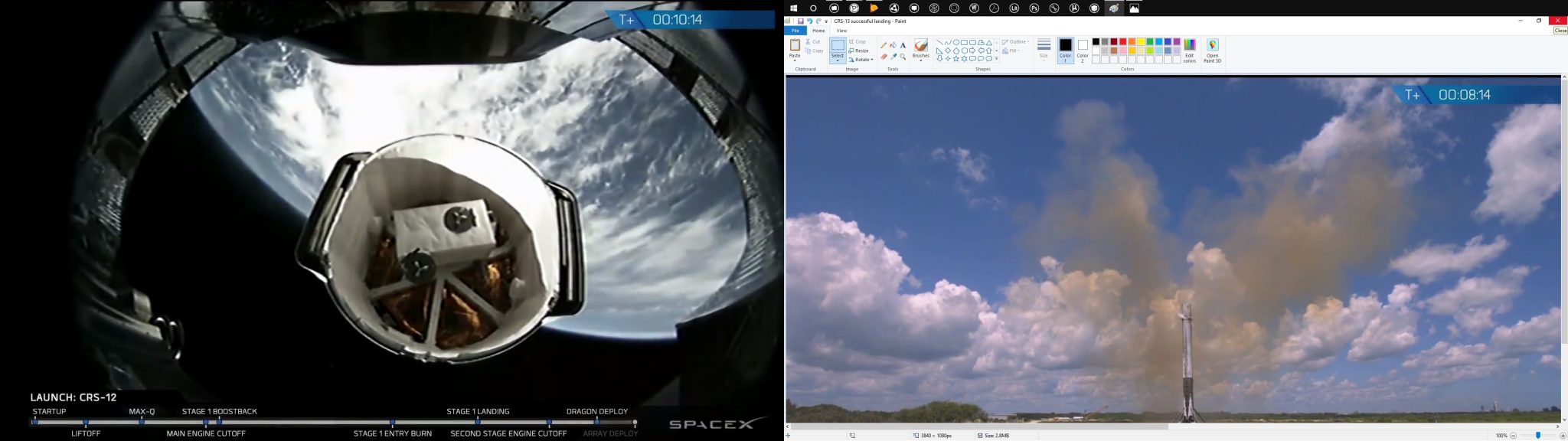The image size is (1568, 441).
Task: Click the Edit colors button
Action: pos(1189,51)
